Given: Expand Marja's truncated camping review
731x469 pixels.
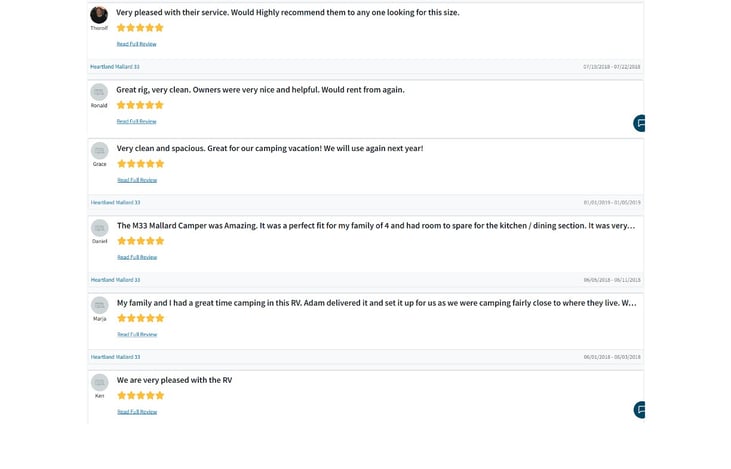Looking at the screenshot, I should coord(137,334).
